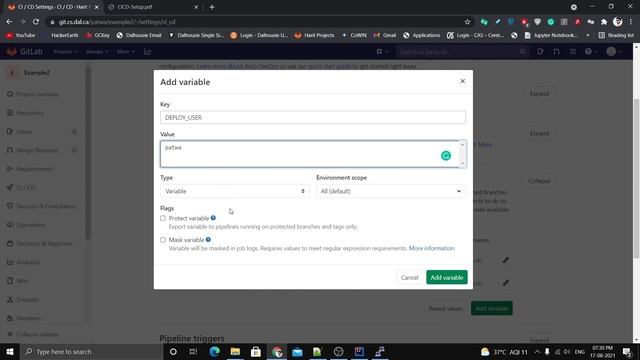Open the Mail app from the taskbar
640x360 pixels.
pos(297,351)
